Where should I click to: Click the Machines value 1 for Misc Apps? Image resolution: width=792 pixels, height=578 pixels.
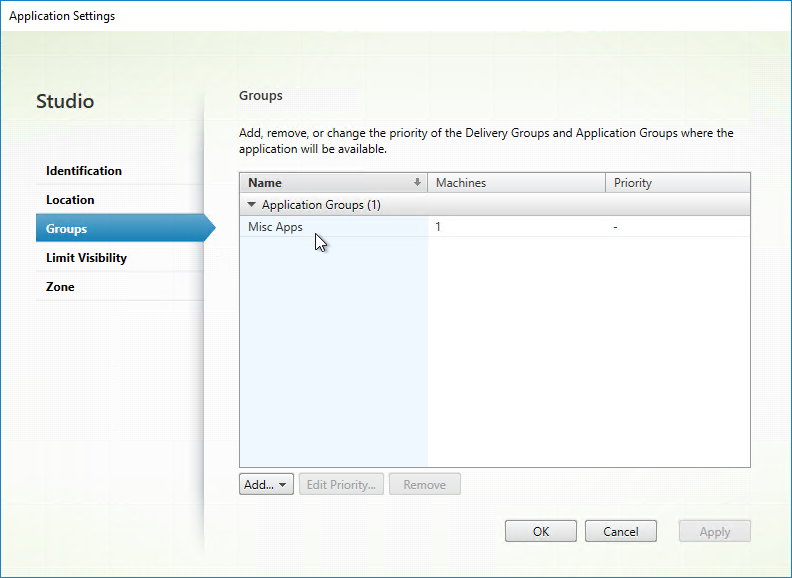click(x=438, y=227)
